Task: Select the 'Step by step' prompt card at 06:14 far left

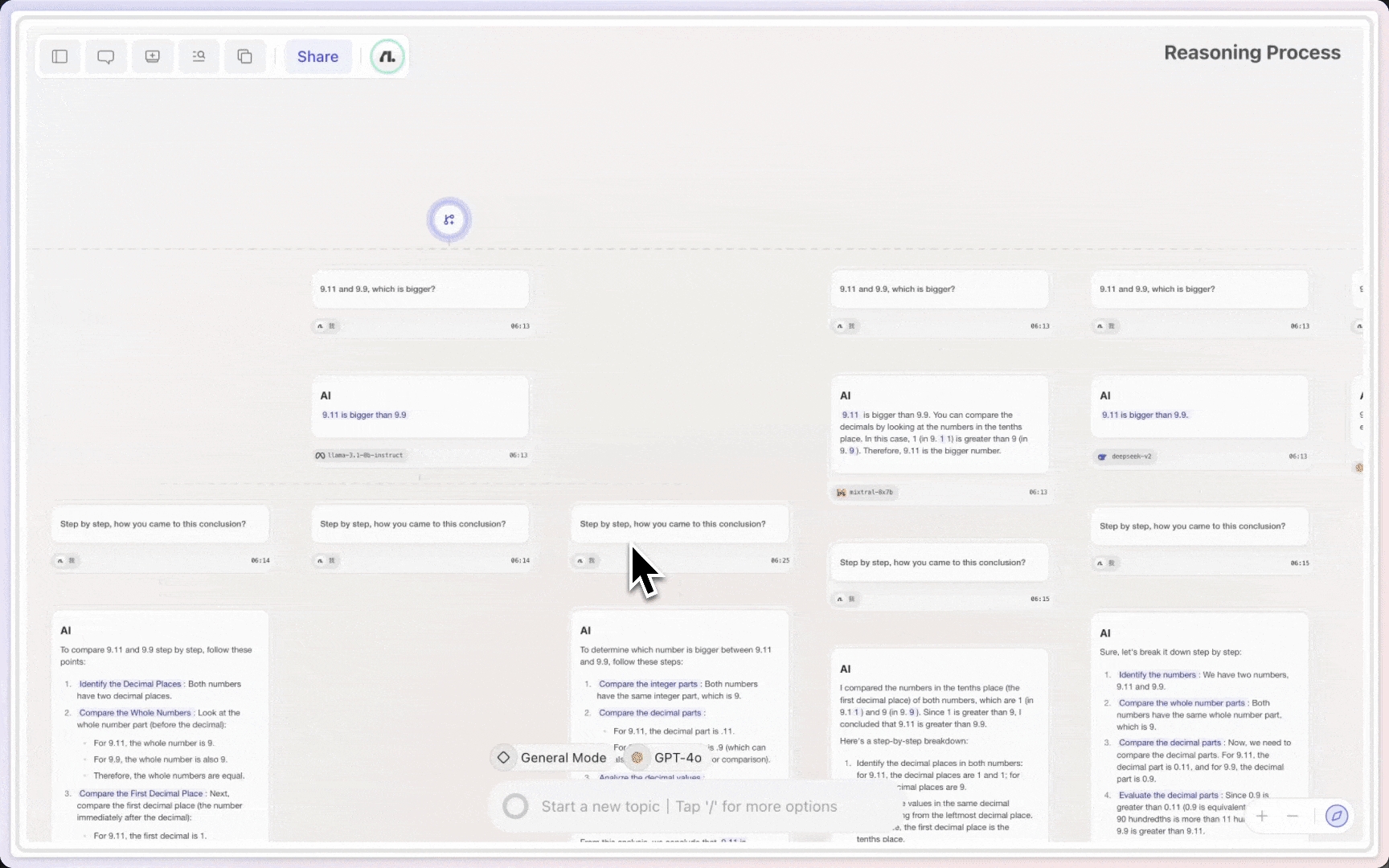Action: [160, 524]
